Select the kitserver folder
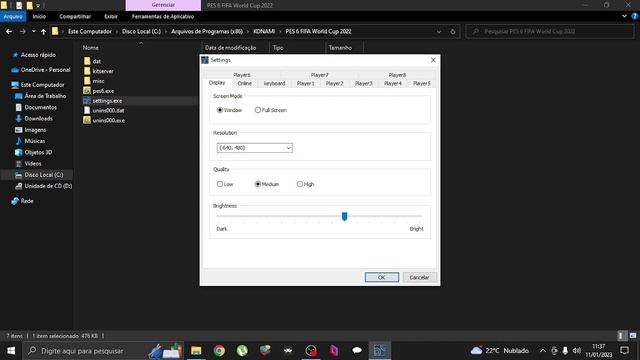 coord(103,71)
